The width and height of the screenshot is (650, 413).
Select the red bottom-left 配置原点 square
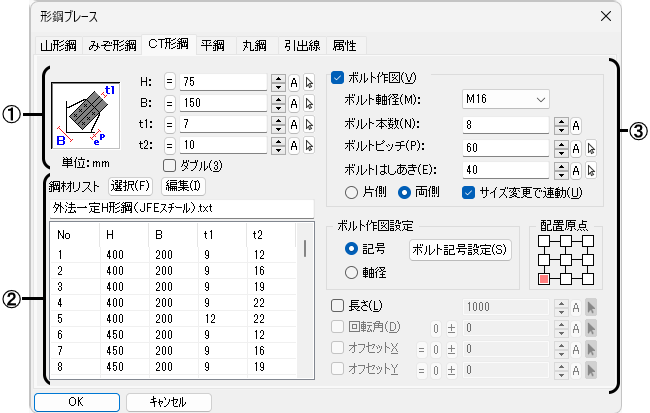tap(544, 278)
